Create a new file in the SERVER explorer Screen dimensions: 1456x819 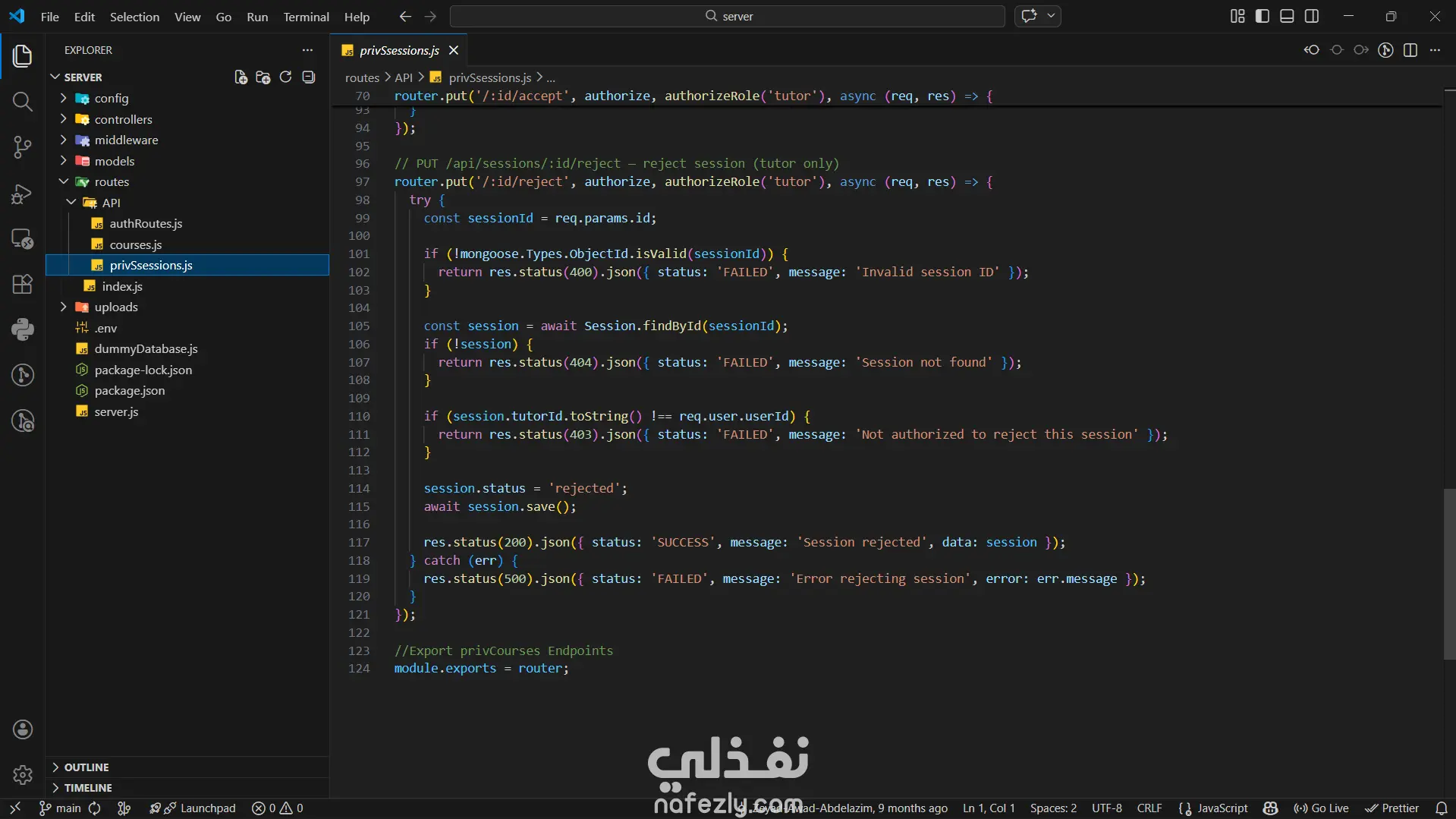pyautogui.click(x=241, y=77)
